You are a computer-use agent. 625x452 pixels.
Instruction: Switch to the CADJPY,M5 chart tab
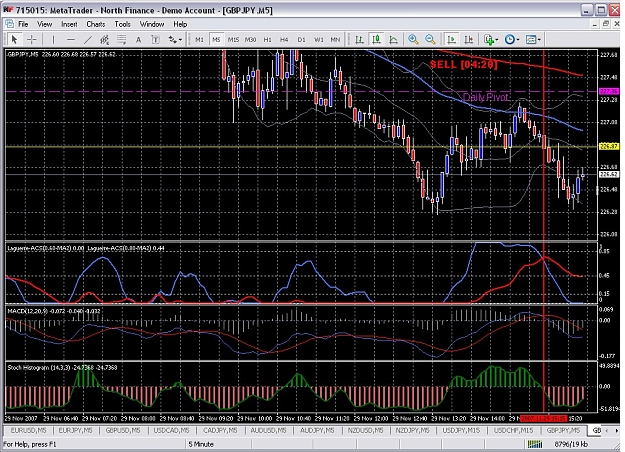pos(220,430)
